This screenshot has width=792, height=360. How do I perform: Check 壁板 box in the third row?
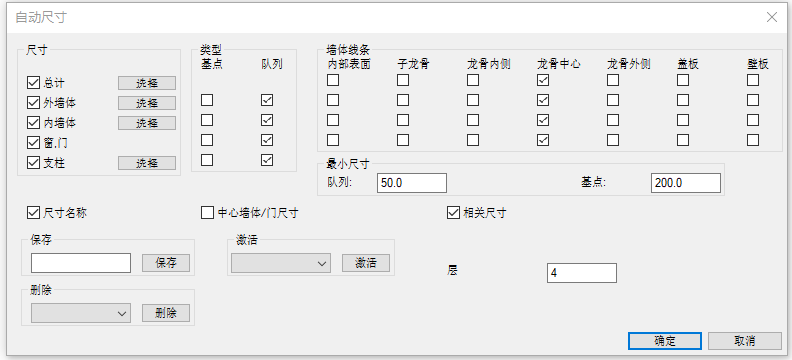point(753,120)
